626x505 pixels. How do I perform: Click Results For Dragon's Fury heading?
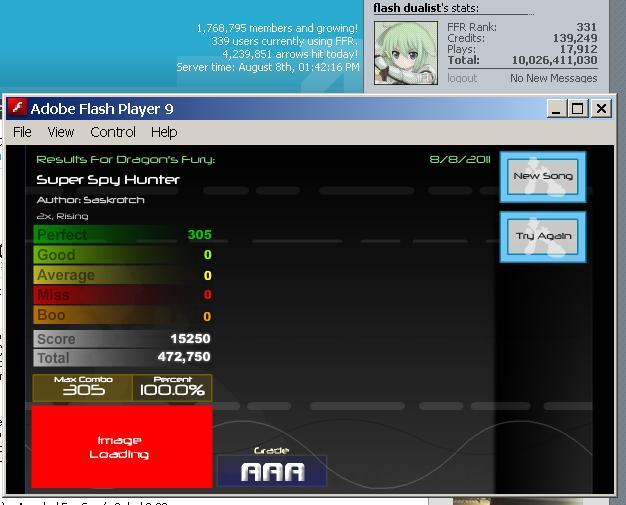(x=126, y=160)
